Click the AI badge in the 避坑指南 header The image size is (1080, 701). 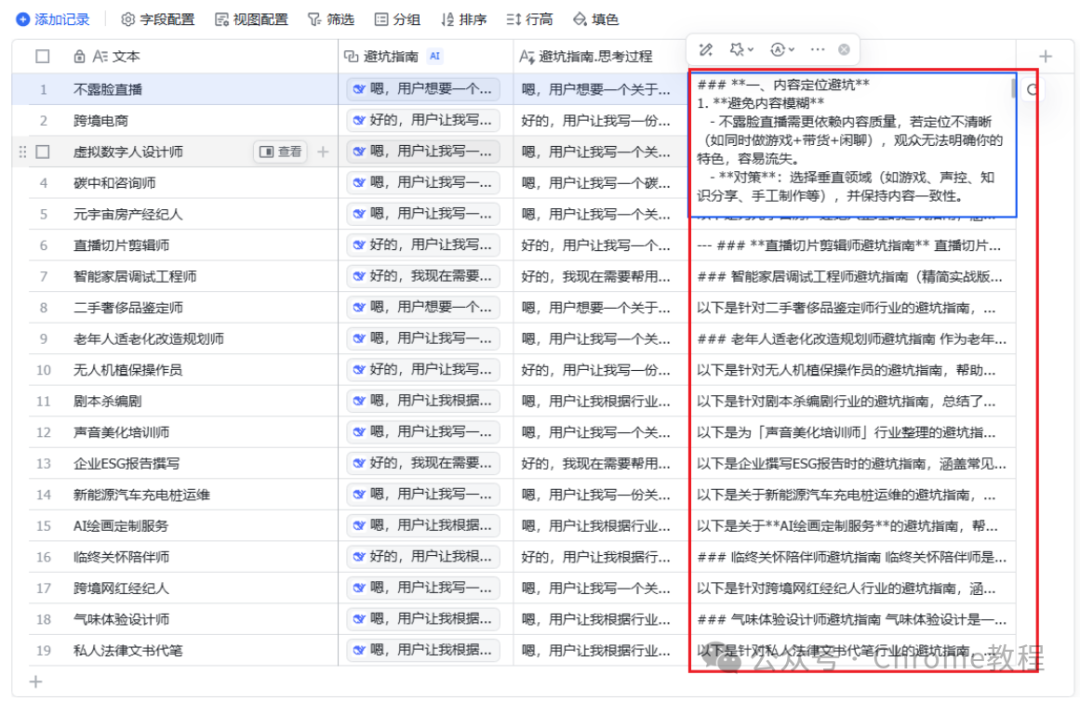(435, 56)
